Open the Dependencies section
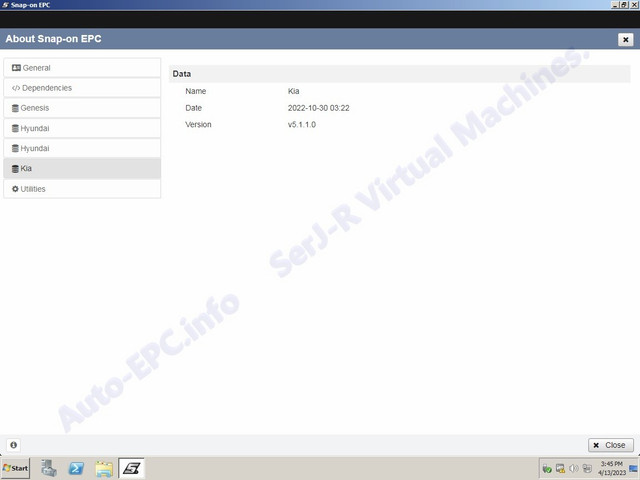 82,88
